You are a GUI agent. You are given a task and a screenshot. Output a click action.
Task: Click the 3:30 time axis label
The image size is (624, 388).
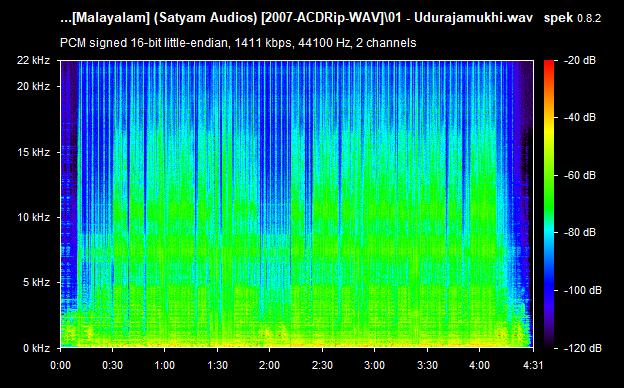pos(427,365)
